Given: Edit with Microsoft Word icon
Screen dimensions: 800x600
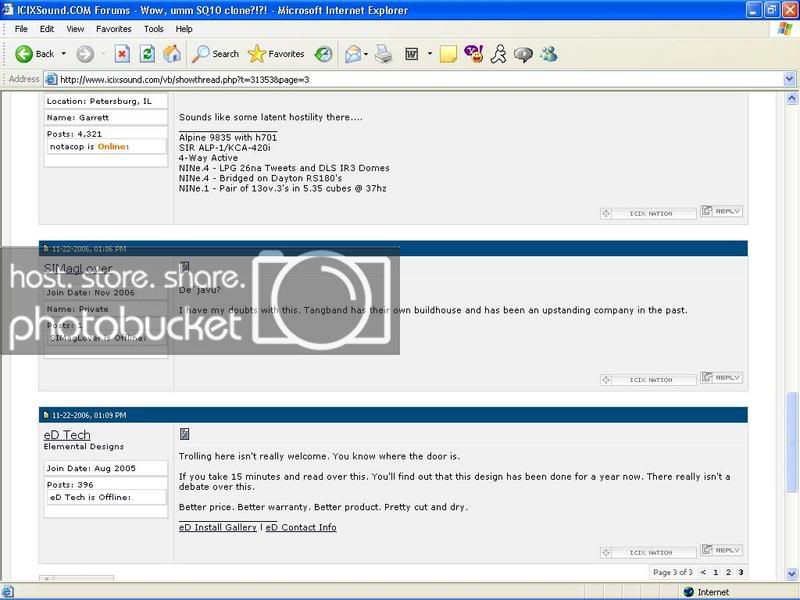Looking at the screenshot, I should (412, 54).
